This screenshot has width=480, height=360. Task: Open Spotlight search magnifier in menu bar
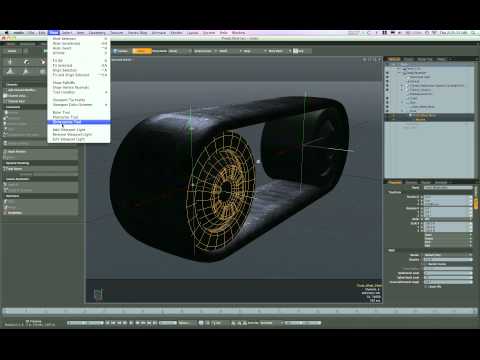[473, 33]
